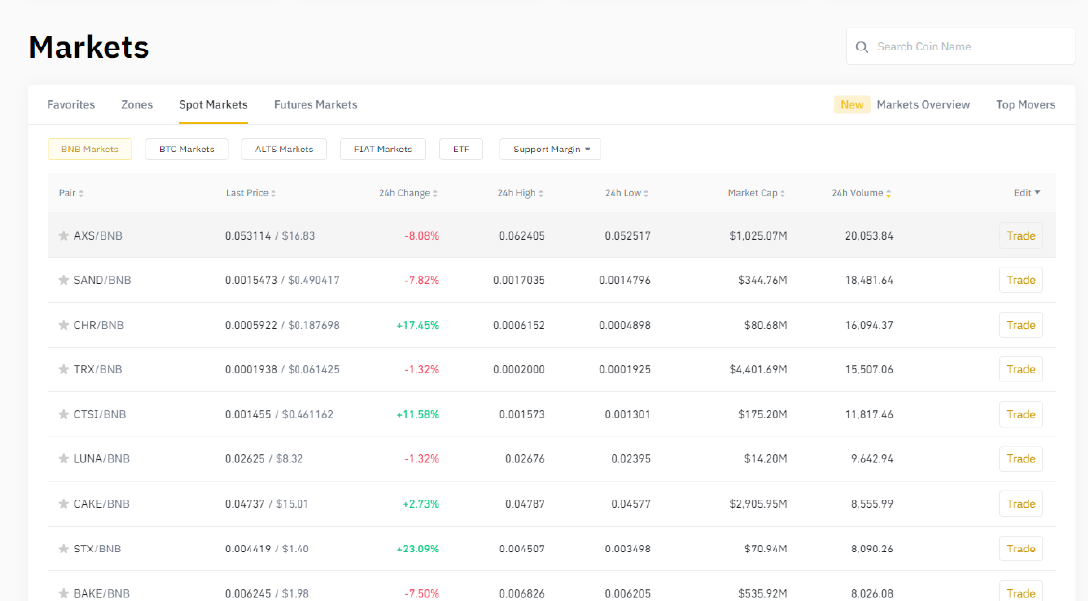This screenshot has width=1088, height=601.
Task: Click the +17.45% change value
Action: (x=418, y=325)
